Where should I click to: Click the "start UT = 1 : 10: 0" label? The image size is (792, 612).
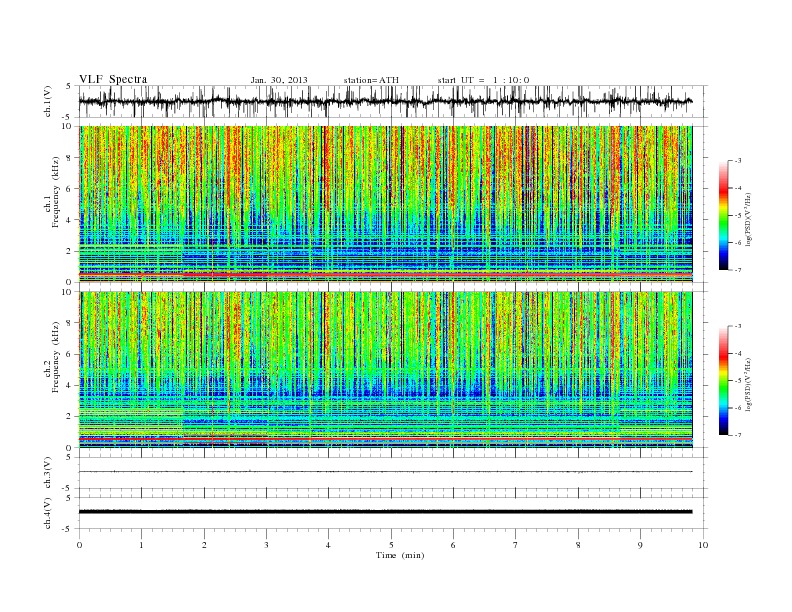pyautogui.click(x=483, y=80)
